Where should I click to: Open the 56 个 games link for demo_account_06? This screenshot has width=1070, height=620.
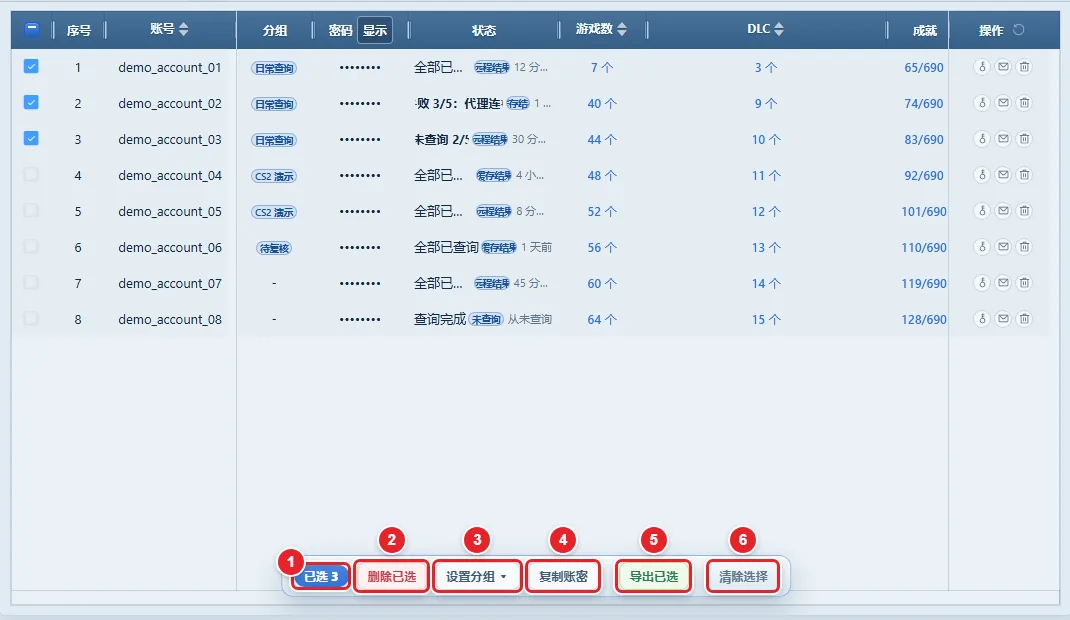point(602,248)
